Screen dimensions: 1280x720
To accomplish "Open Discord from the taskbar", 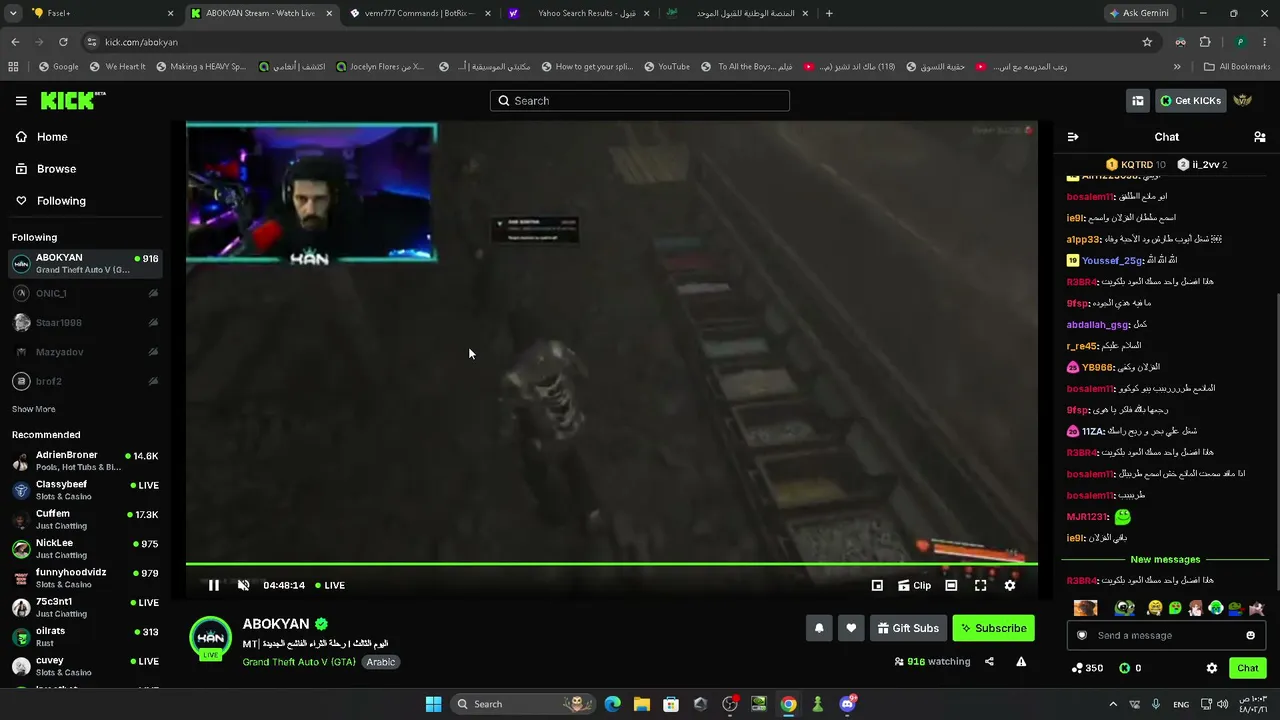I will (848, 704).
